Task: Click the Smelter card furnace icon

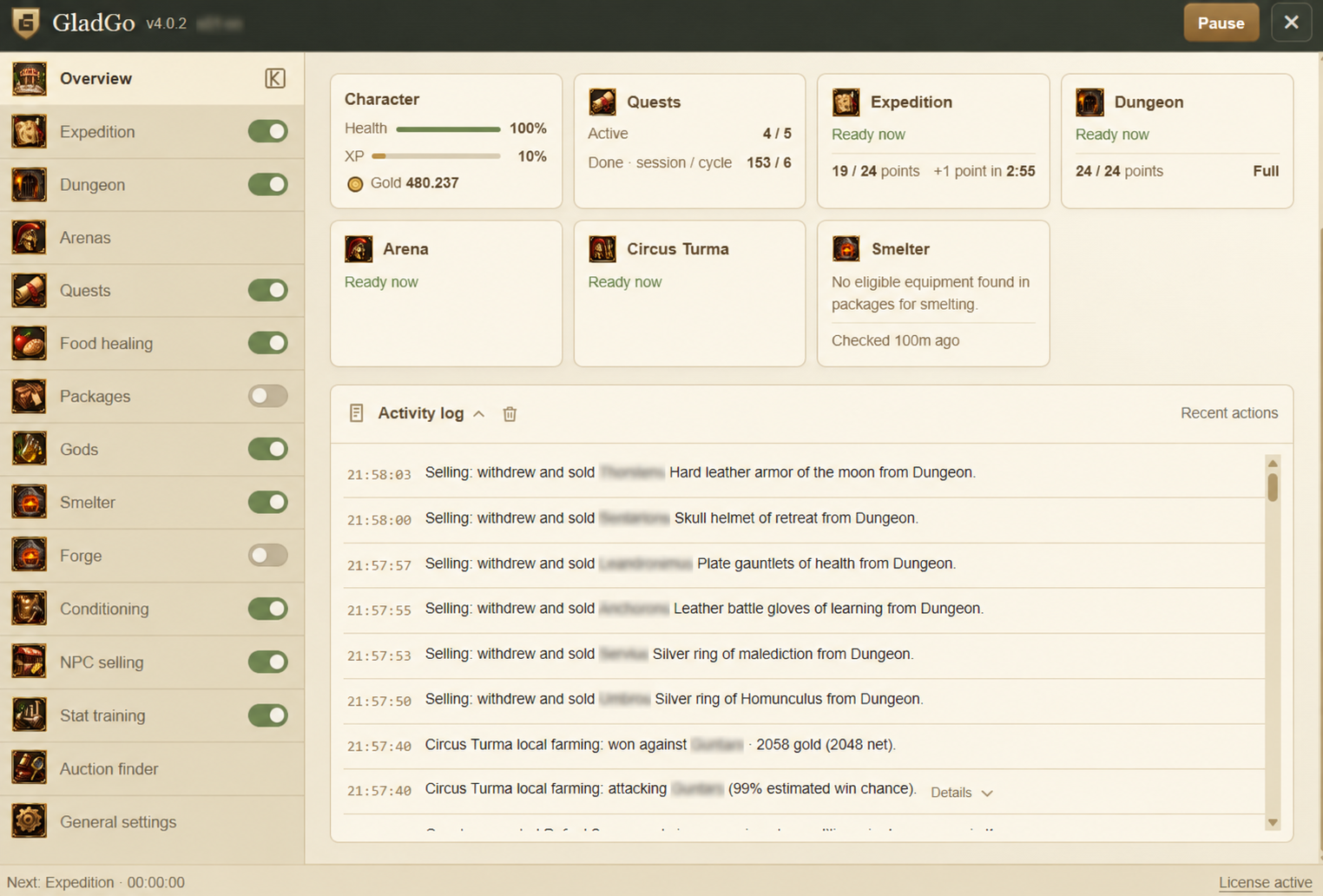Action: [x=846, y=248]
